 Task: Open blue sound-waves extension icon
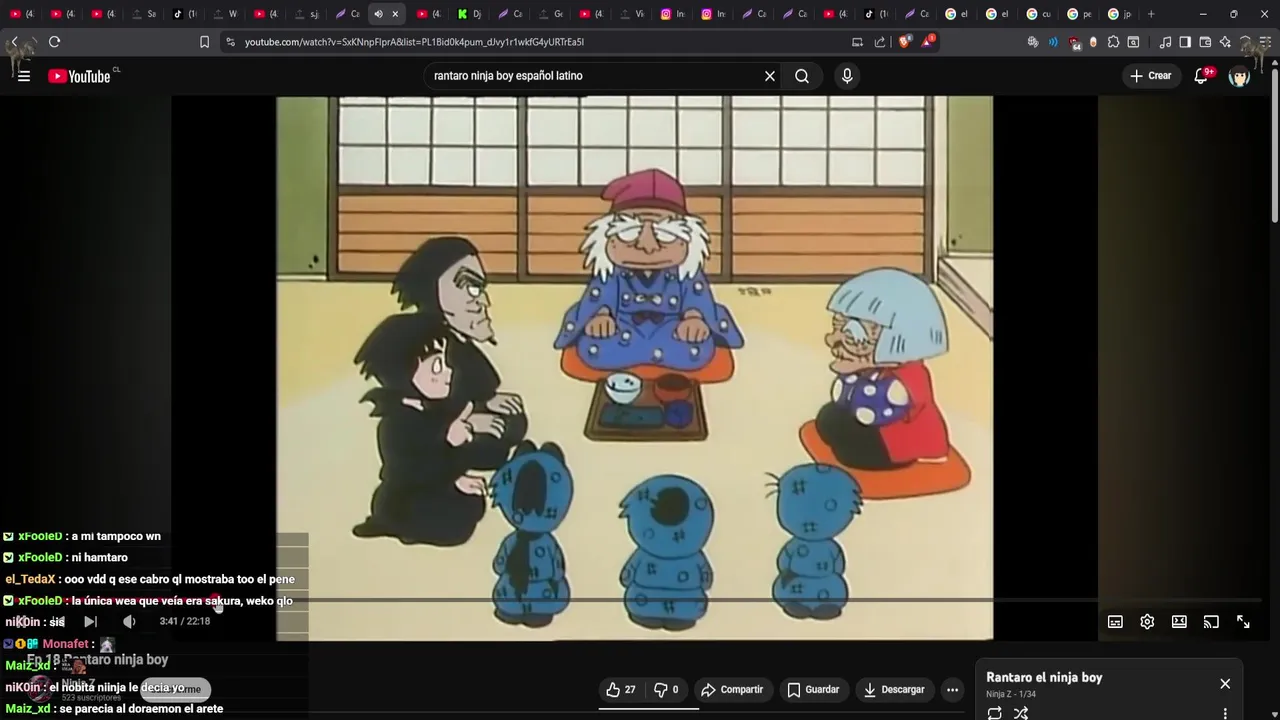[1053, 42]
